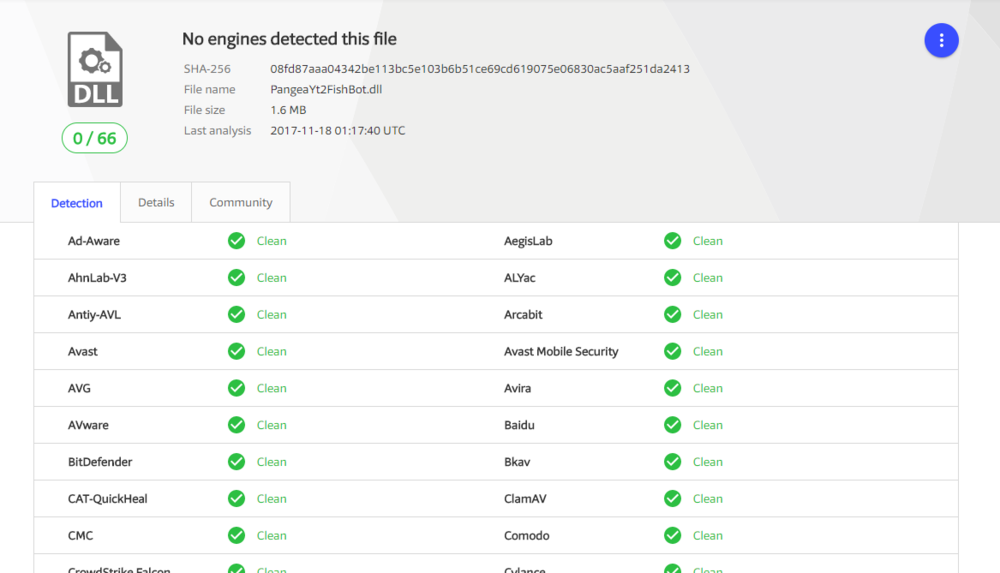Click the green check icon for AVG
1000x573 pixels.
[x=237, y=388]
